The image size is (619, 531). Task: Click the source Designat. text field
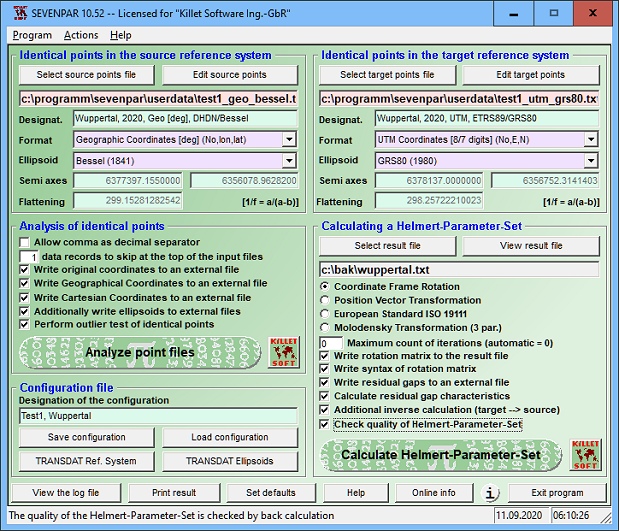(185, 118)
